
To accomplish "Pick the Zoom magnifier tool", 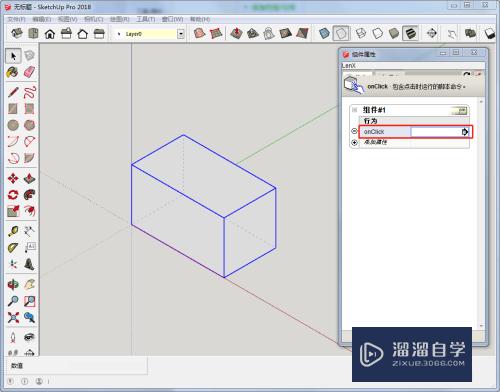I will [x=13, y=301].
